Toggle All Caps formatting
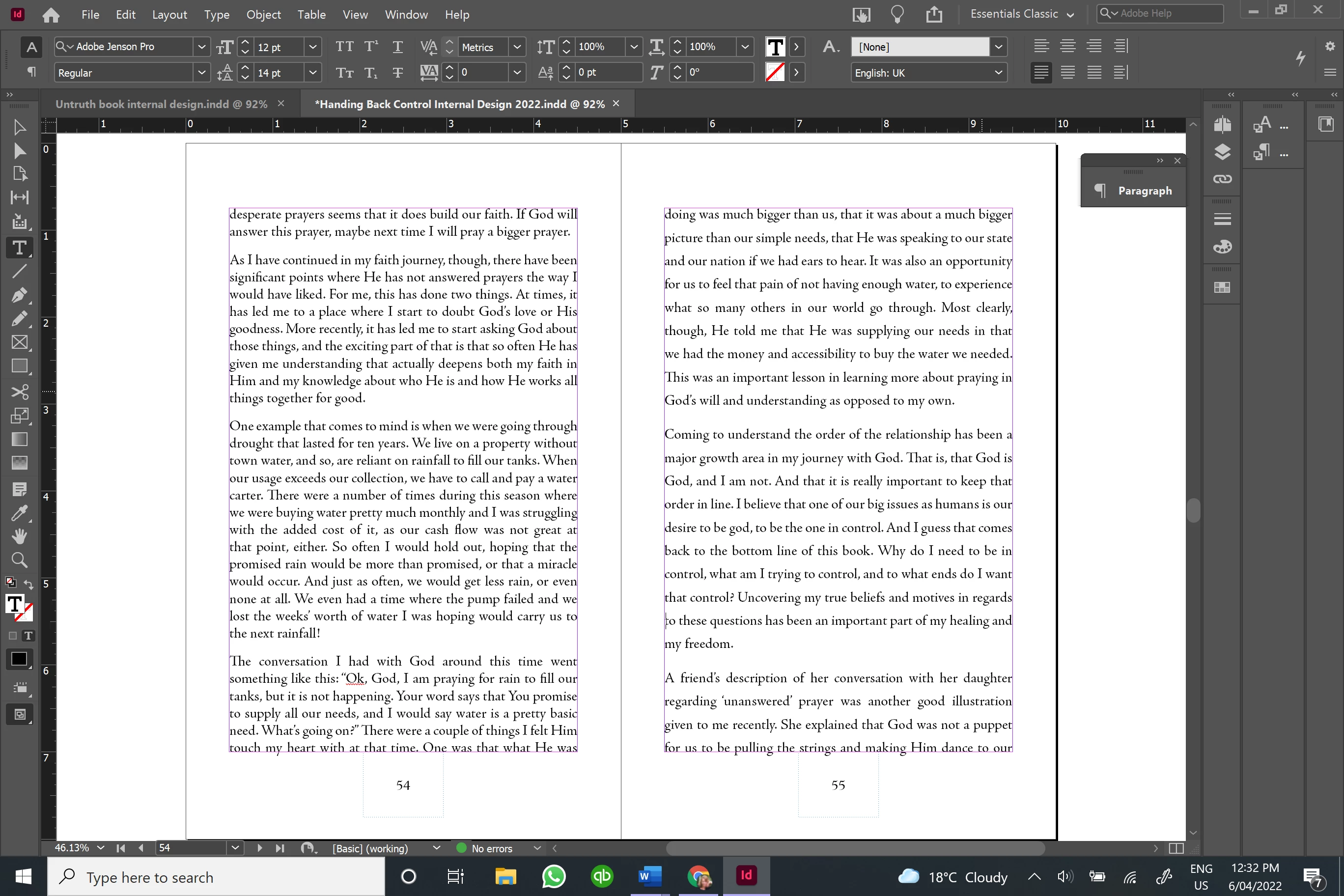 [344, 46]
